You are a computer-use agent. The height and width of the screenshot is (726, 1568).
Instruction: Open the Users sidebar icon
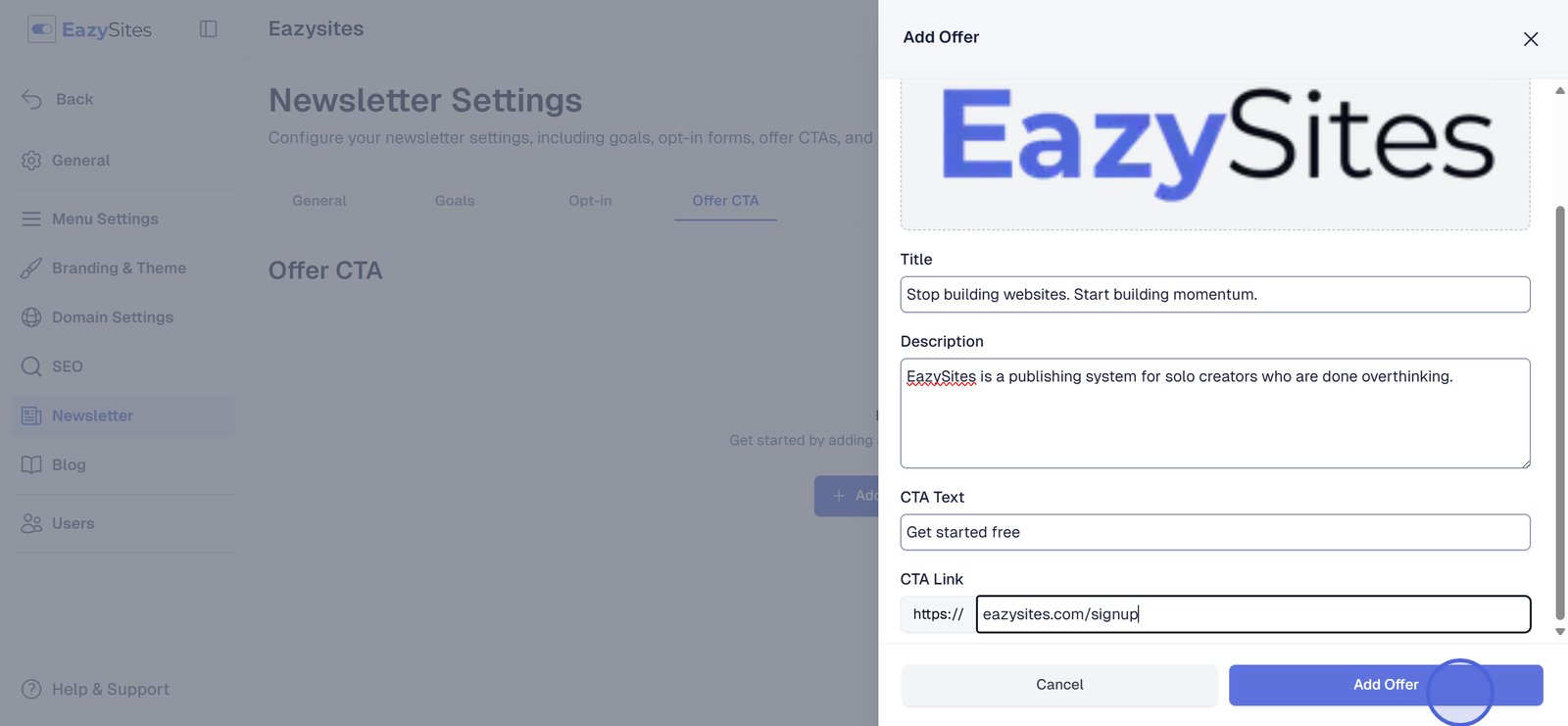(31, 524)
